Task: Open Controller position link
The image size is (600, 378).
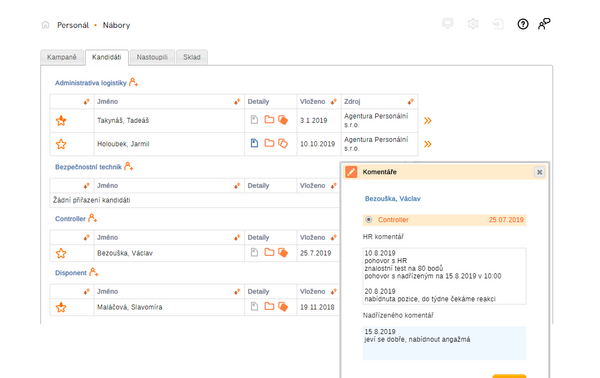Action: (x=70, y=219)
